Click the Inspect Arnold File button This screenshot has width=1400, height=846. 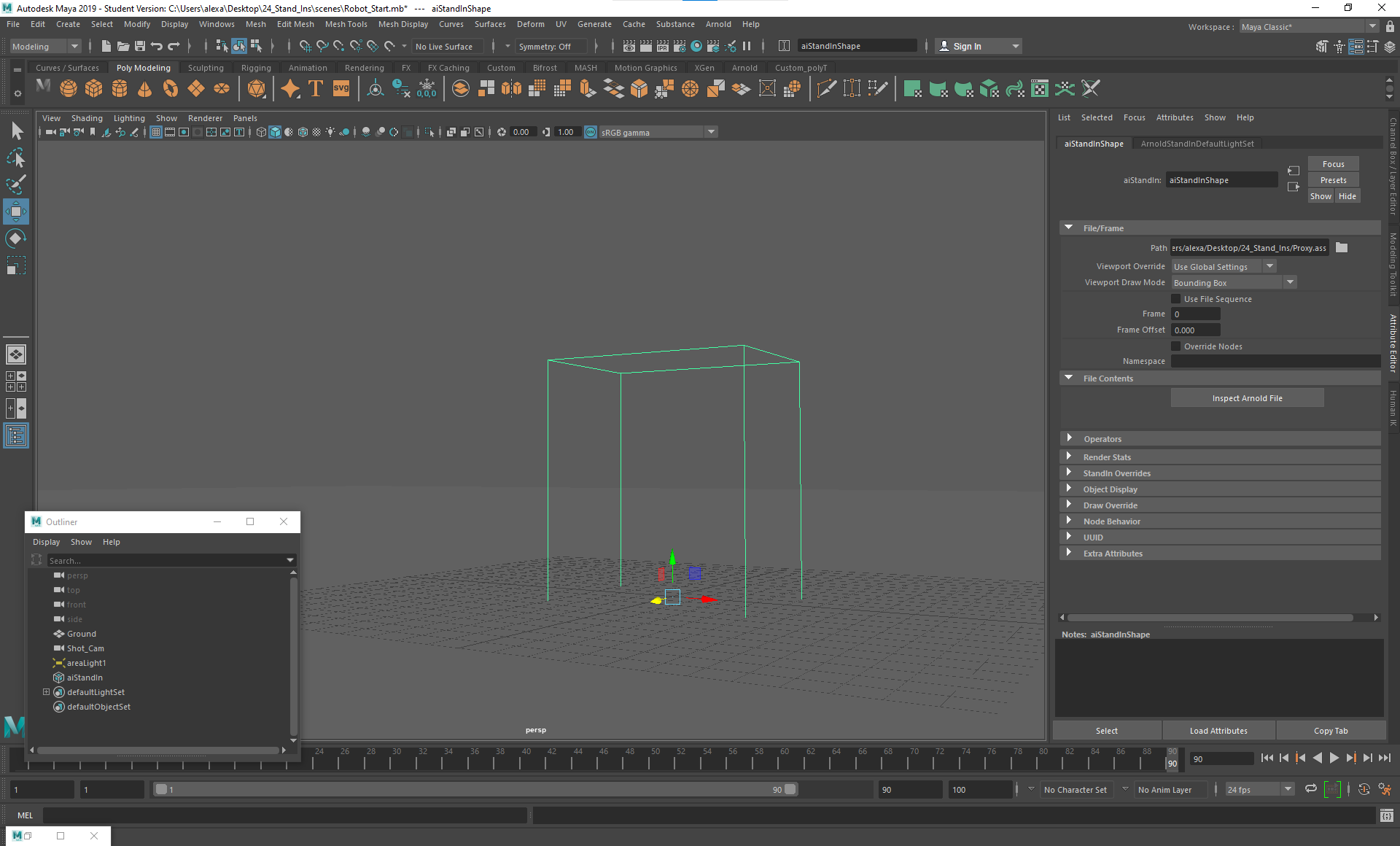pos(1247,397)
